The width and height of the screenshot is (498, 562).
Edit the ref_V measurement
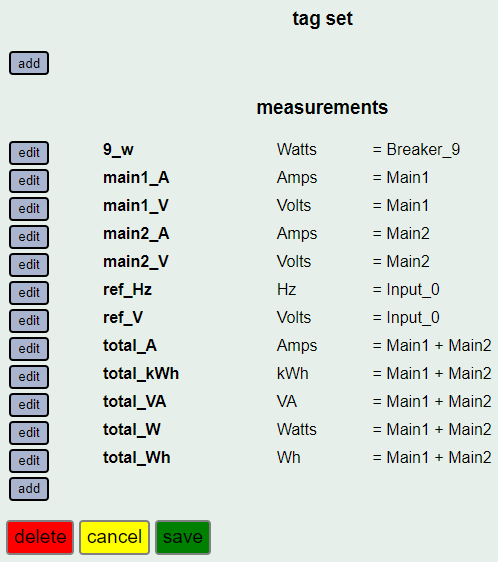point(29,320)
